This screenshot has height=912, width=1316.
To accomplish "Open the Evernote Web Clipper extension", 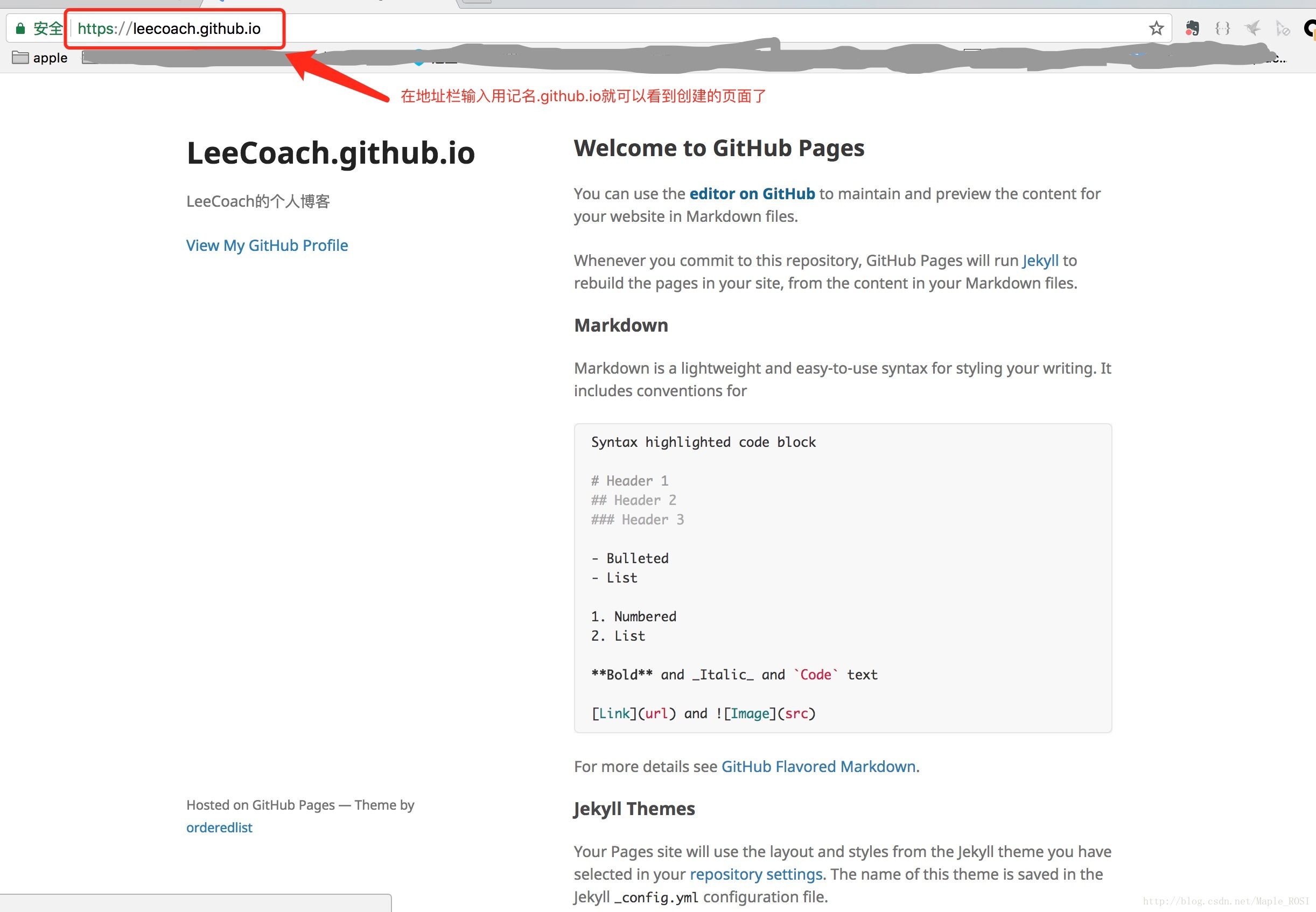I will [1192, 29].
